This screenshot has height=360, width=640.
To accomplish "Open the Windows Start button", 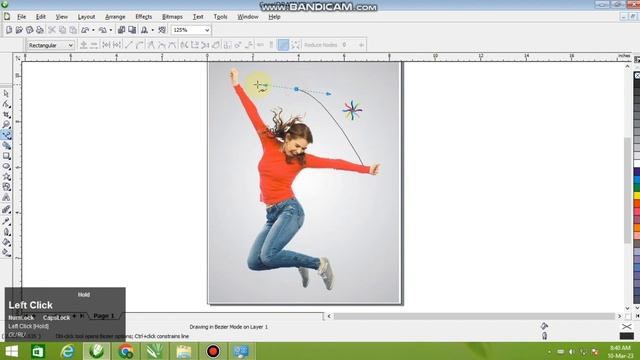I will coord(11,351).
